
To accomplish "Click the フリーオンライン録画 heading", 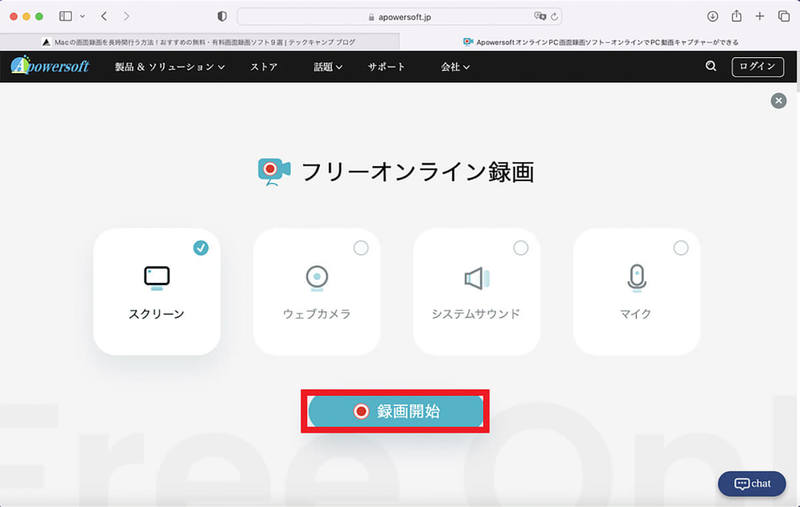I will (x=417, y=172).
